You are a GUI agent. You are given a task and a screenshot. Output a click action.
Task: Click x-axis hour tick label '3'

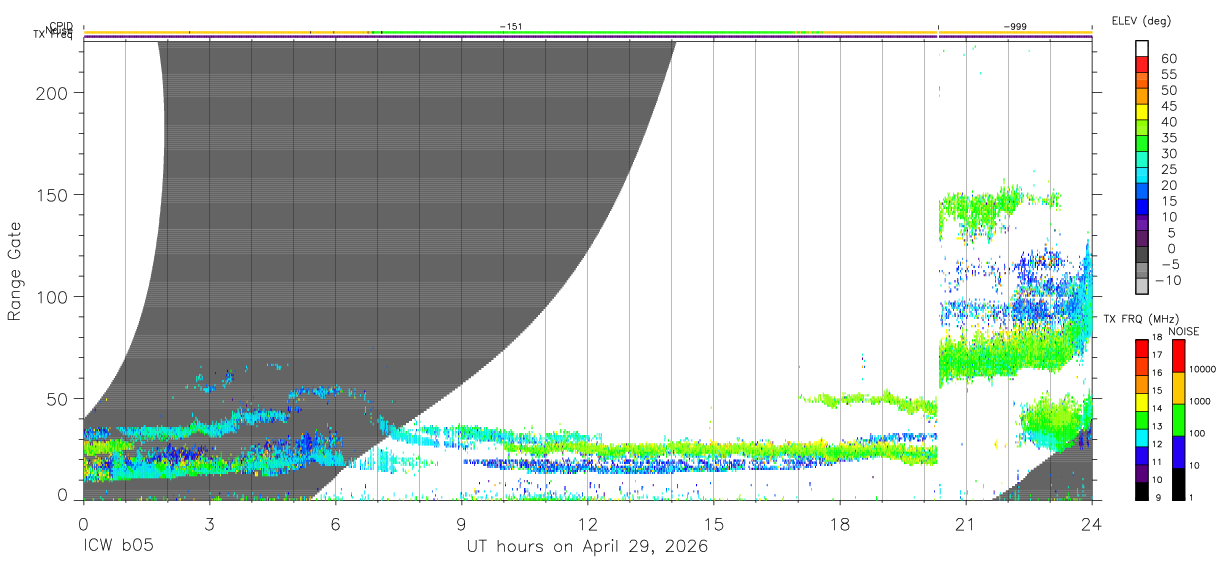coord(209,524)
